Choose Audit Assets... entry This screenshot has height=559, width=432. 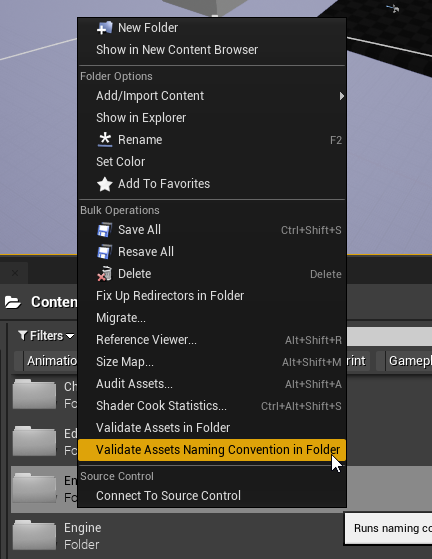212,384
